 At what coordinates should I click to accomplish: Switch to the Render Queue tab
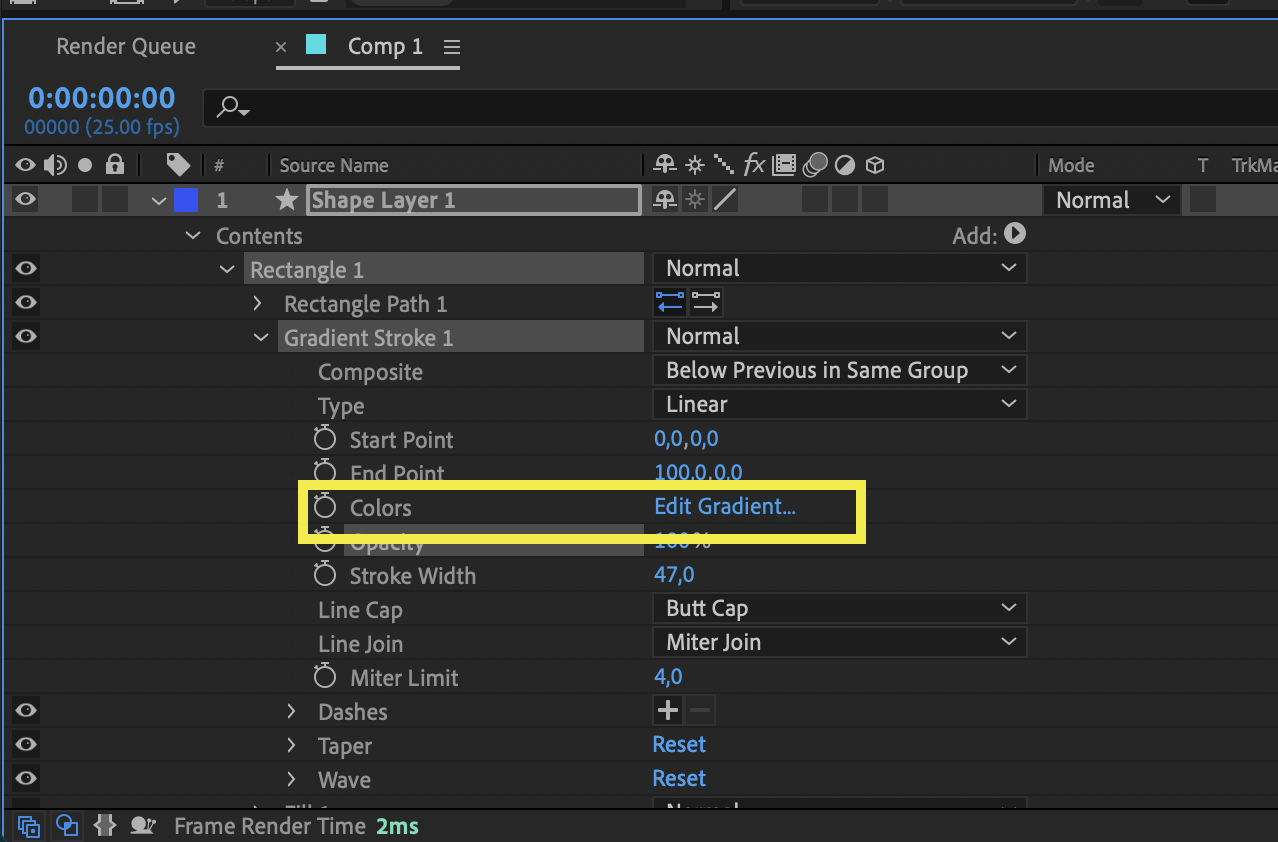126,46
